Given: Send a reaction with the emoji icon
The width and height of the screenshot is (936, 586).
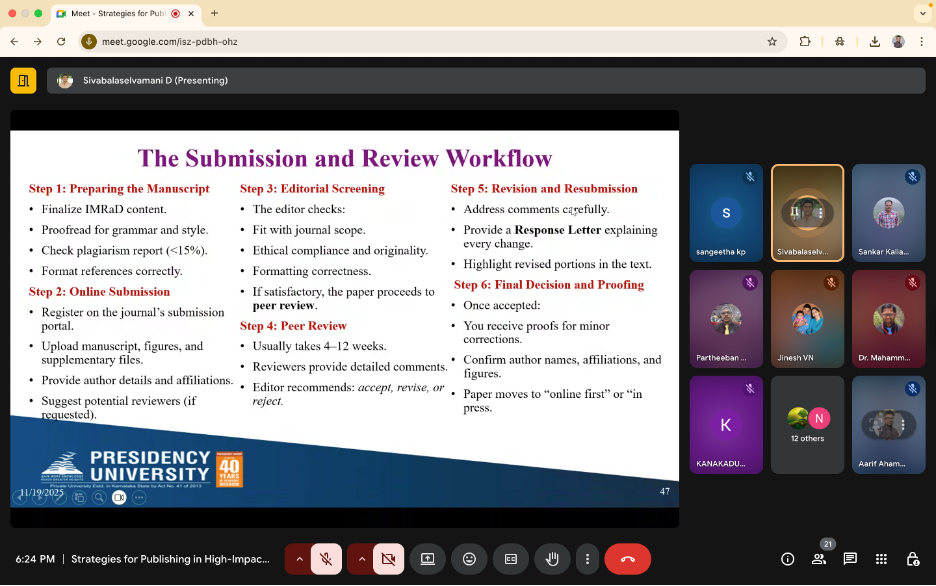Looking at the screenshot, I should 469,559.
